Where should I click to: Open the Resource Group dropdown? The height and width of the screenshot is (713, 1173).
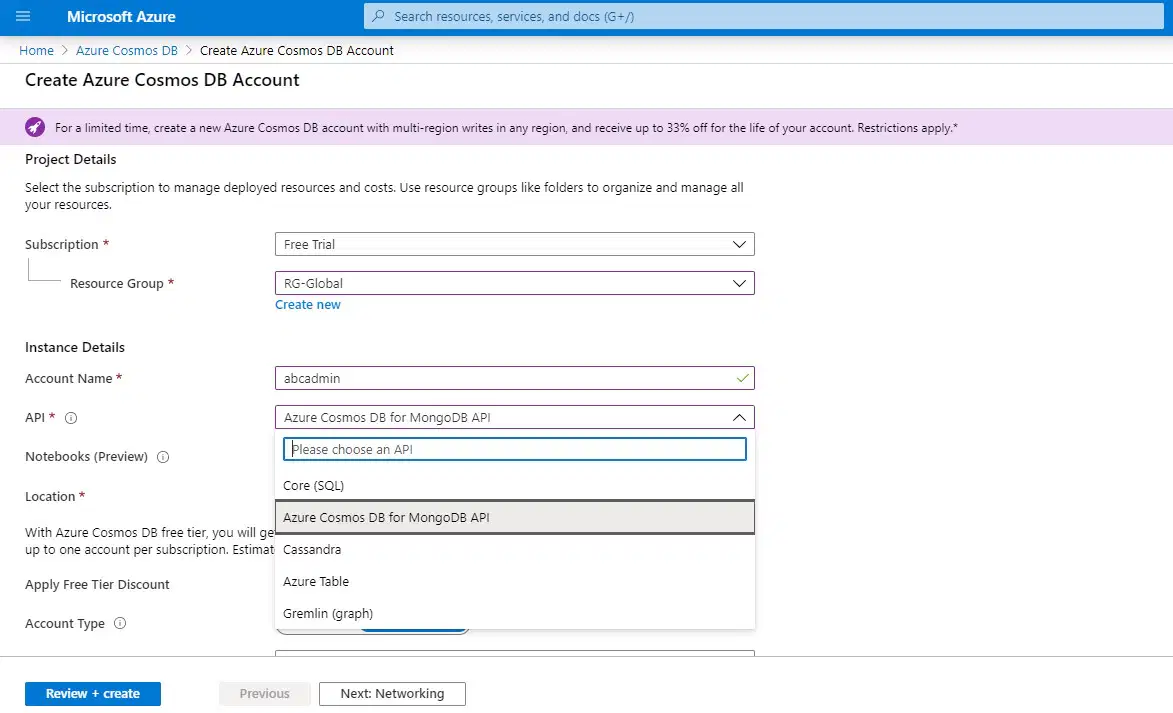coord(515,283)
